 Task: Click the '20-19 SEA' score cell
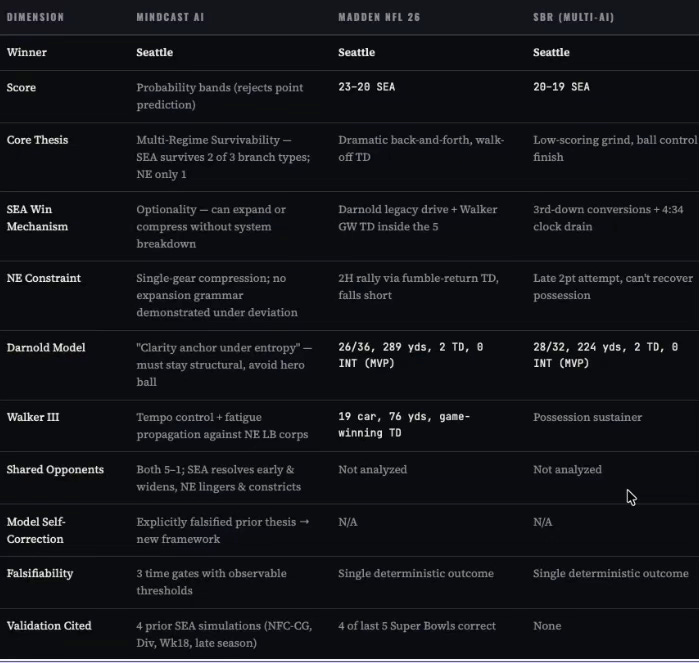pyautogui.click(x=561, y=87)
